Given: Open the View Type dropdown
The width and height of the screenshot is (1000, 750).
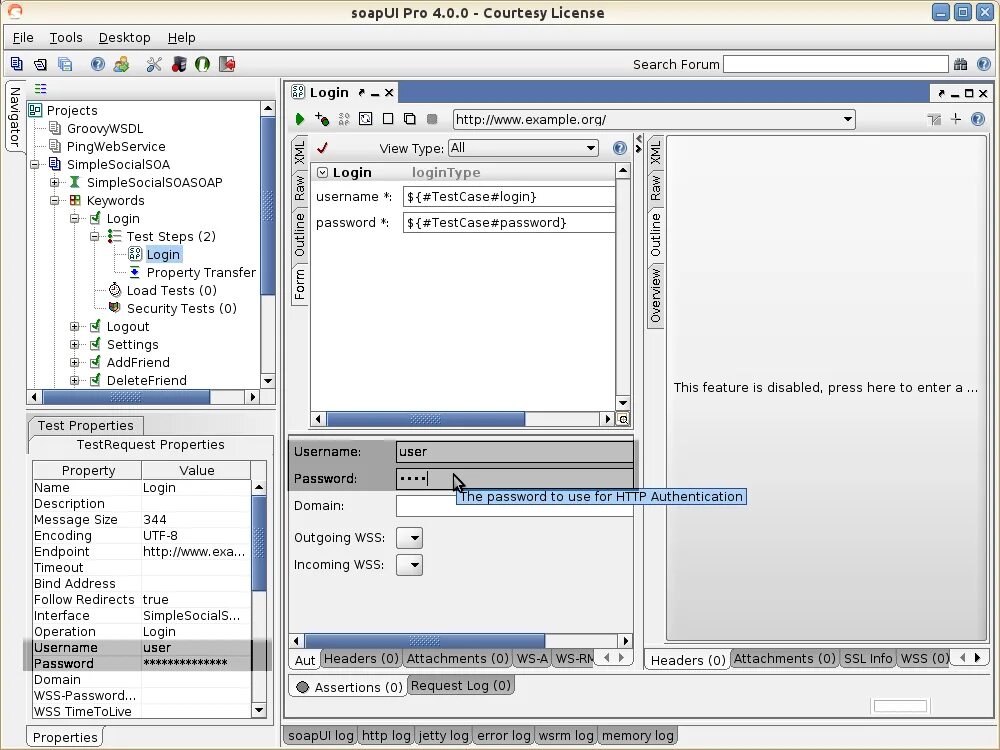Looking at the screenshot, I should click(591, 148).
